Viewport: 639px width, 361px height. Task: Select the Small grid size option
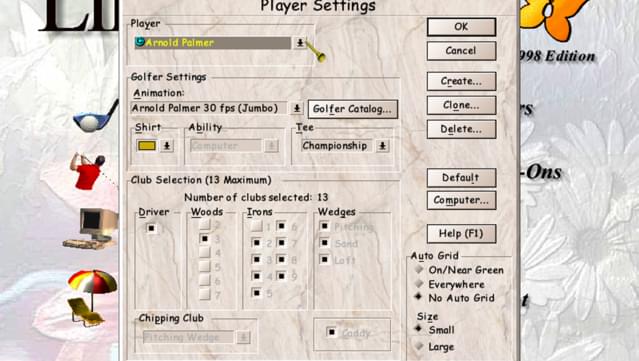(419, 329)
